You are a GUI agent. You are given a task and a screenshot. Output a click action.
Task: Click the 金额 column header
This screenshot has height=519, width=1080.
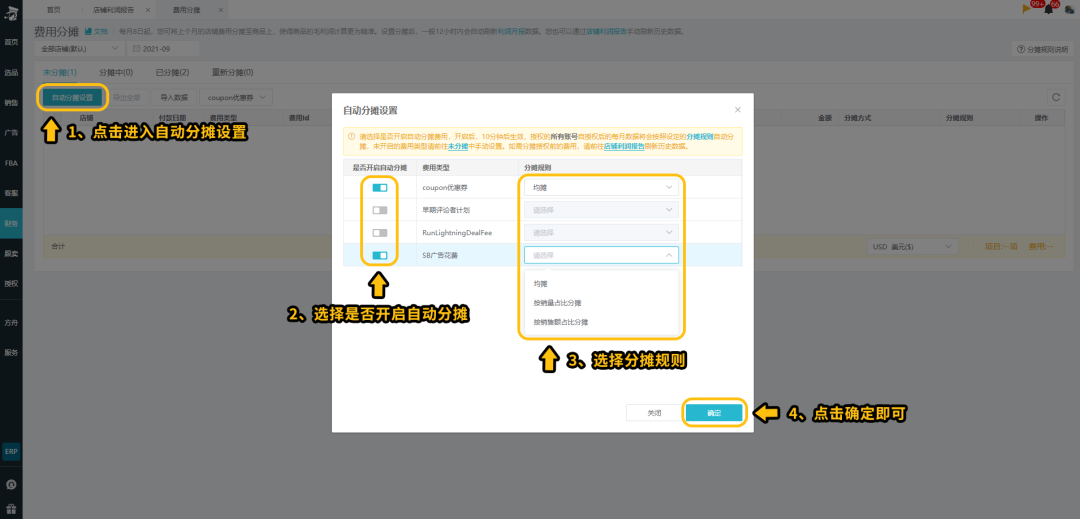click(x=825, y=118)
